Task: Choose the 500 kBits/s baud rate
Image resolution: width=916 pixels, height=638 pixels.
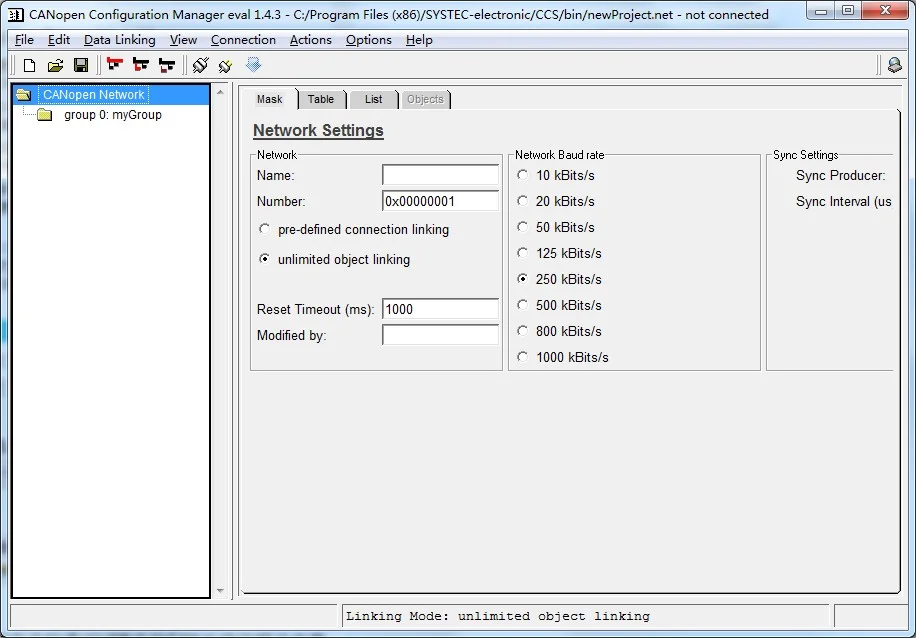Action: (522, 305)
